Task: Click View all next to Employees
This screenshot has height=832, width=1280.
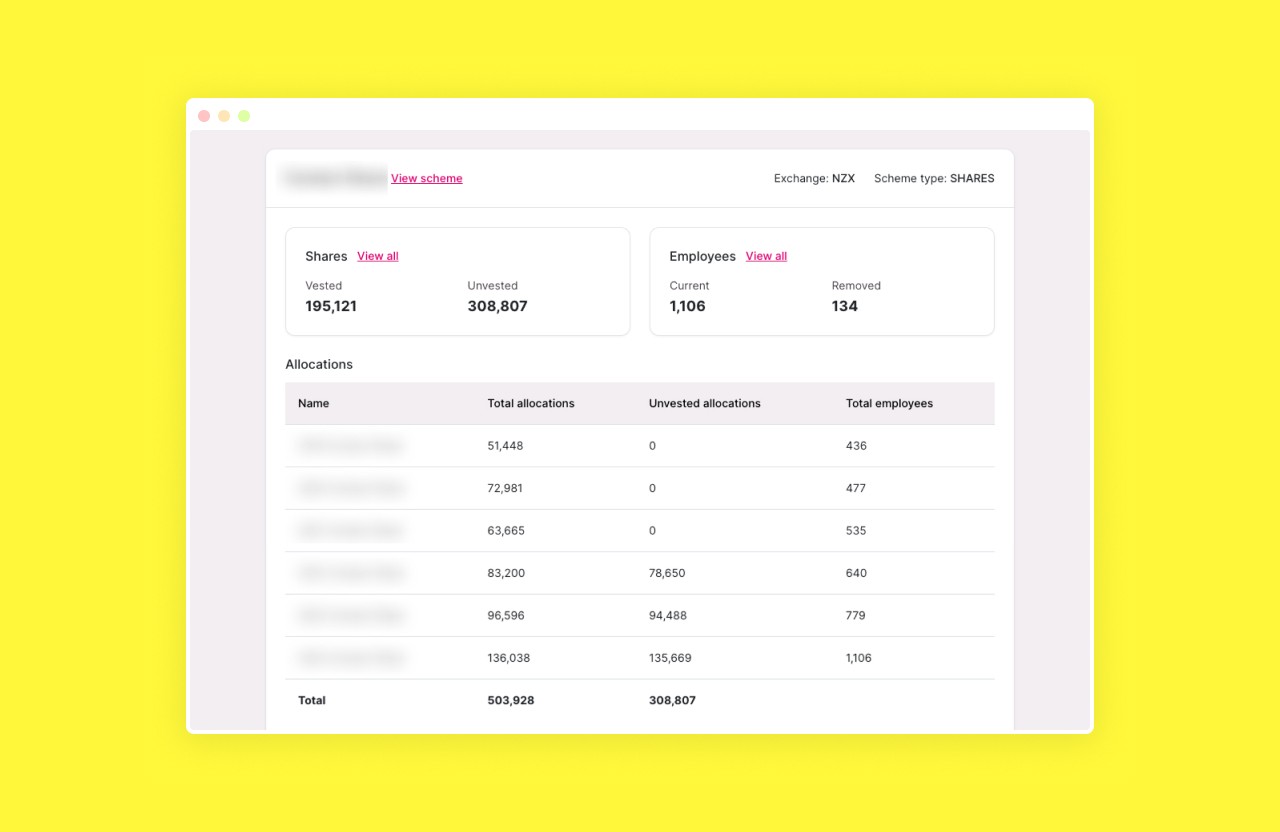Action: [766, 256]
